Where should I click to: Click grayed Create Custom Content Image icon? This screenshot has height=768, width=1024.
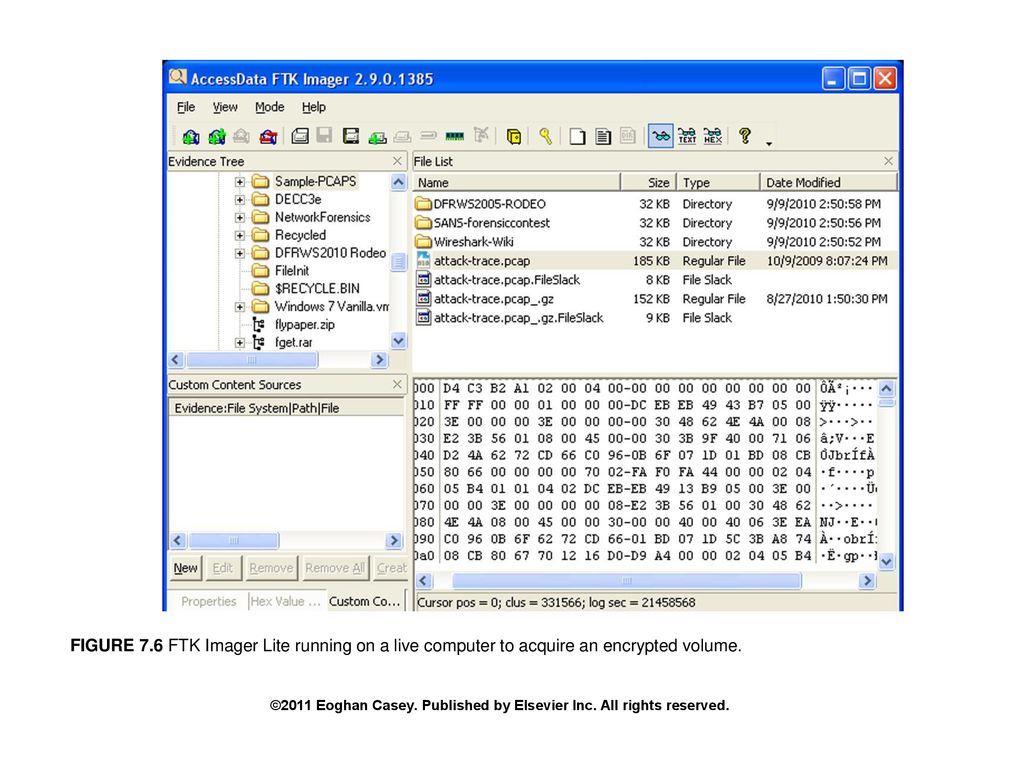[402, 137]
